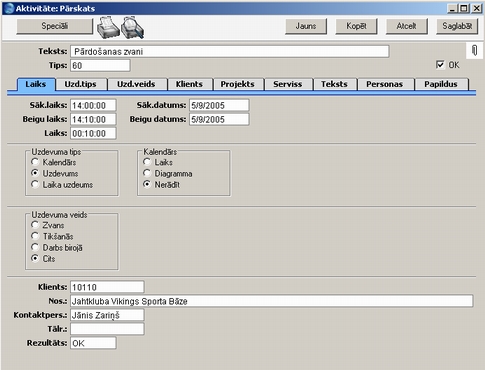This screenshot has width=485, height=370.
Task: Click the Speciāli button
Action: click(x=55, y=26)
